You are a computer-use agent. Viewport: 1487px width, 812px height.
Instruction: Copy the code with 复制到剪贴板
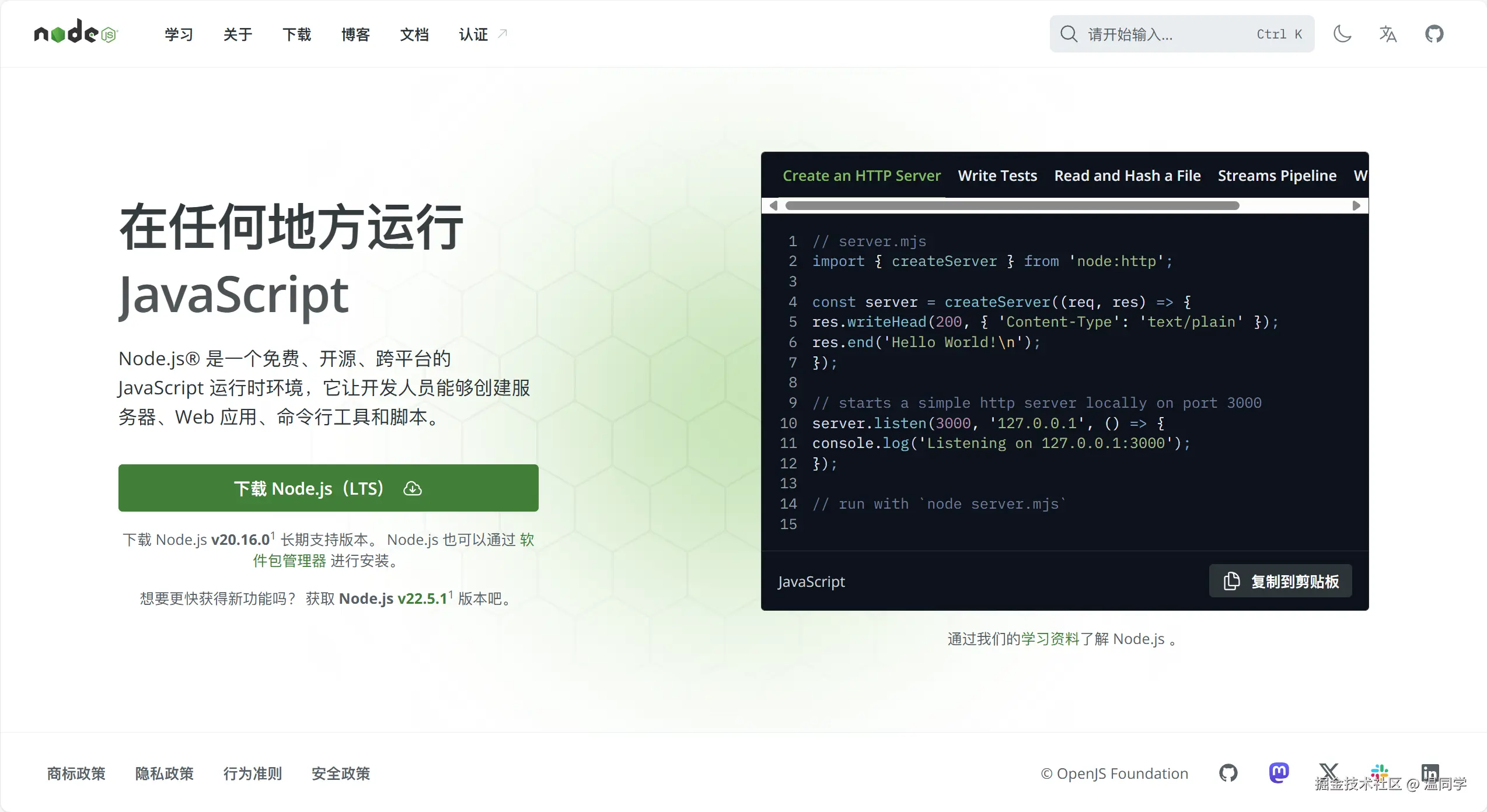point(1279,581)
